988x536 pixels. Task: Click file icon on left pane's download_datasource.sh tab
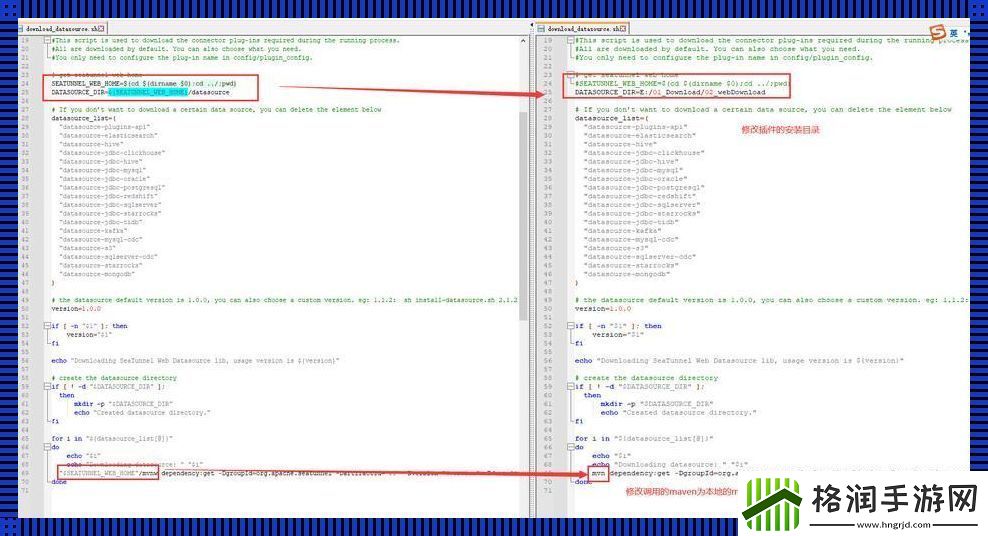[x=22, y=30]
